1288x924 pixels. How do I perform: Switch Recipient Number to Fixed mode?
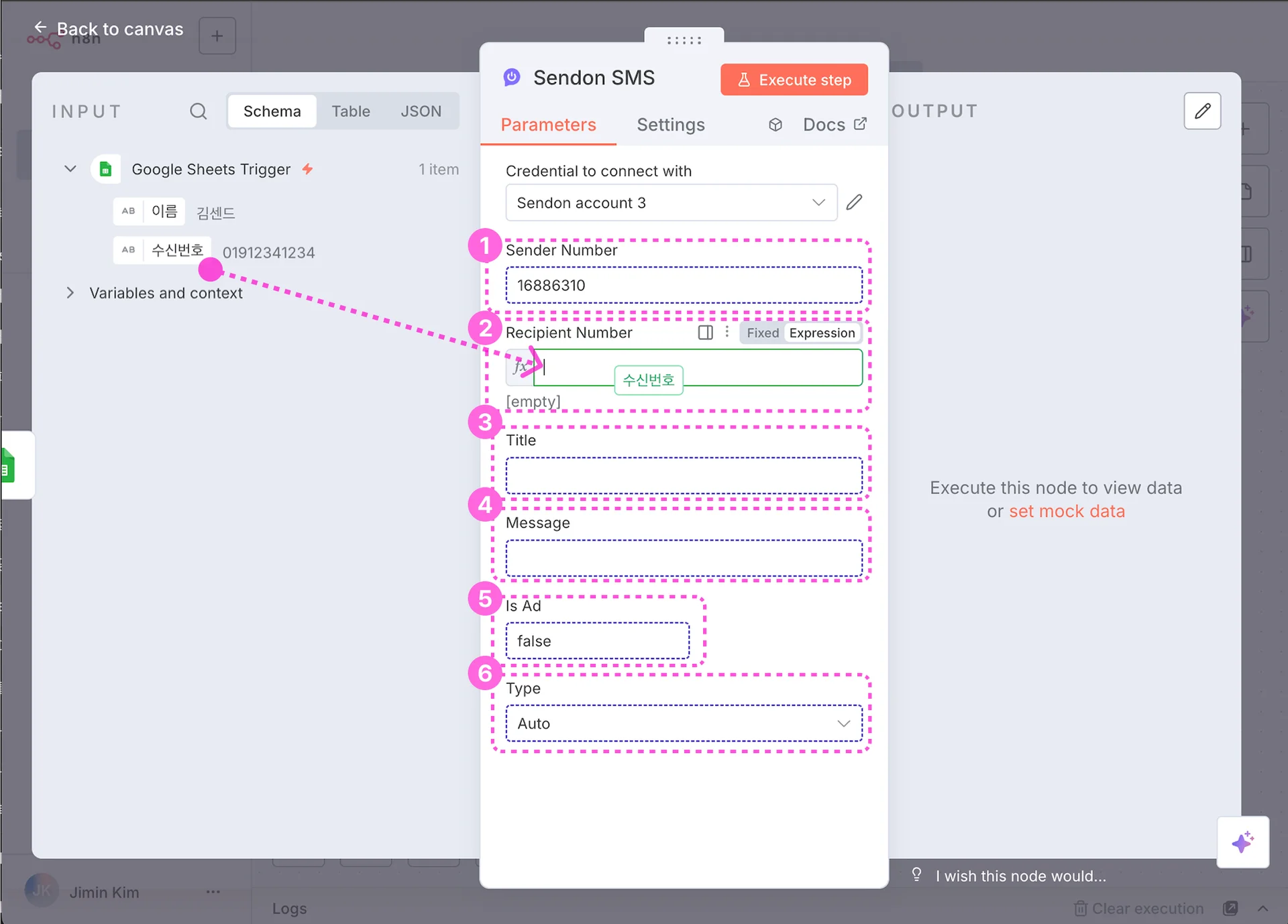[763, 333]
